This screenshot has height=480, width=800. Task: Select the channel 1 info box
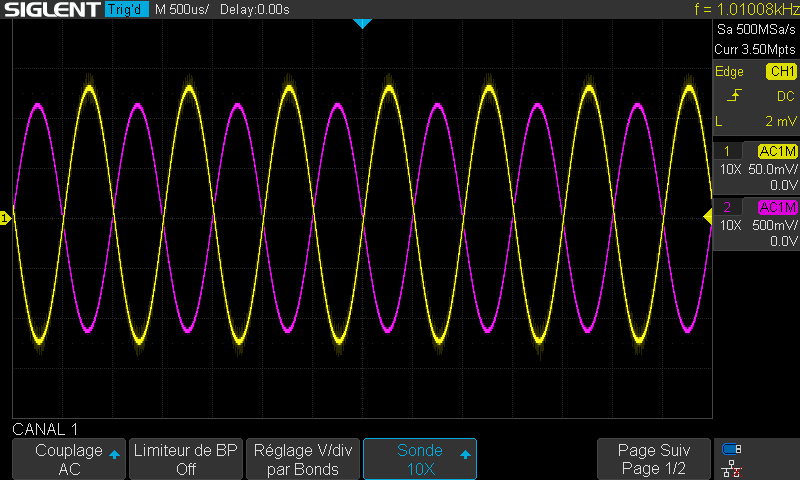(x=755, y=168)
